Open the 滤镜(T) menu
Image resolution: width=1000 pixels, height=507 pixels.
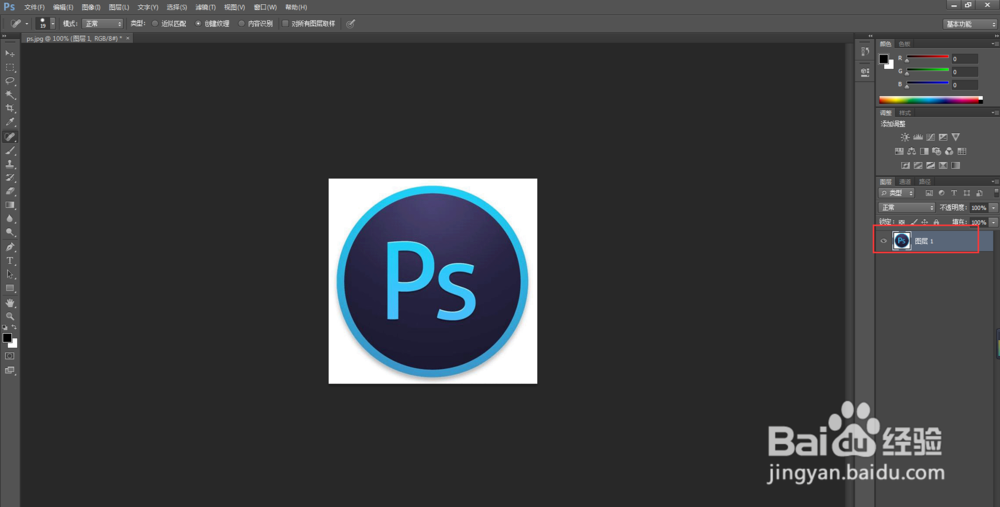(x=205, y=7)
